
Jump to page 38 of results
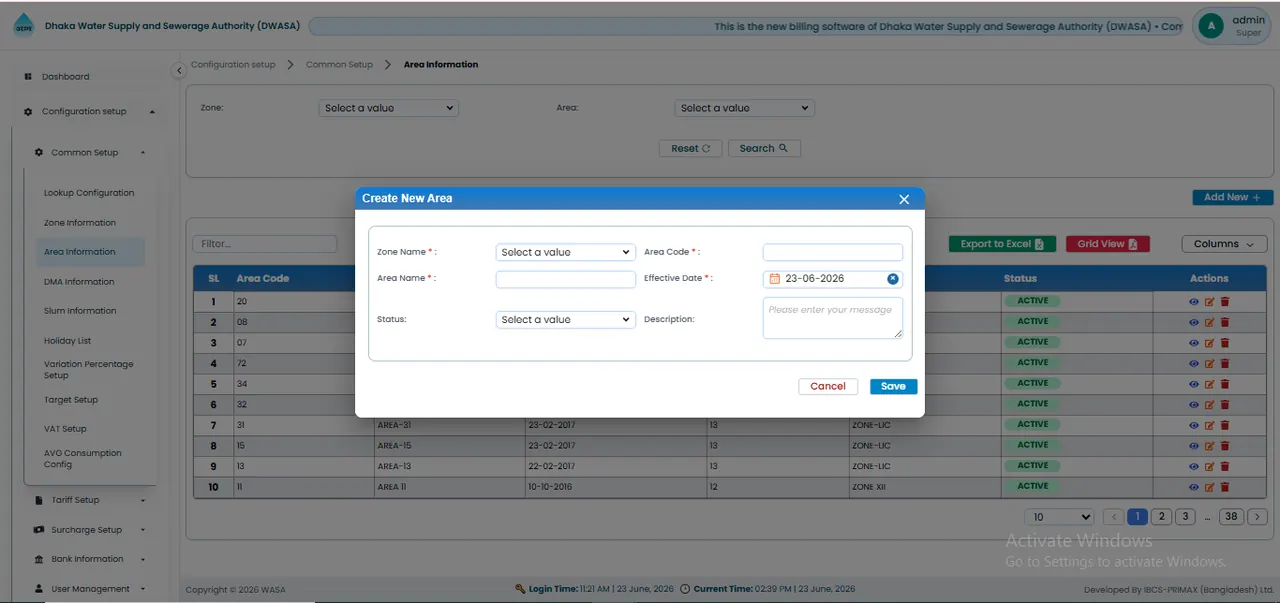(x=1232, y=517)
